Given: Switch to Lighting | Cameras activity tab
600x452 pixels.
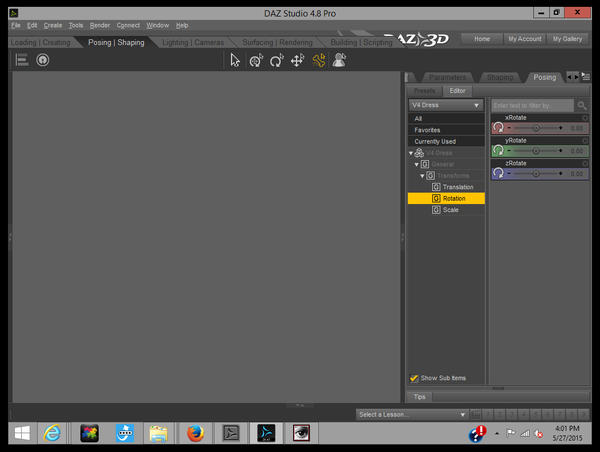Looking at the screenshot, I should [x=193, y=42].
